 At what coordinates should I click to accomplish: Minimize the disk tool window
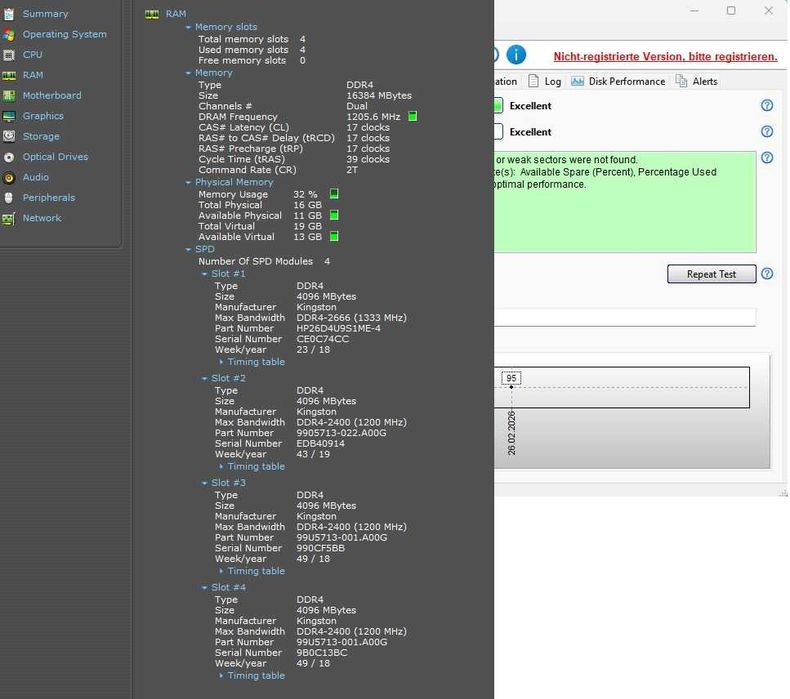pyautogui.click(x=694, y=11)
